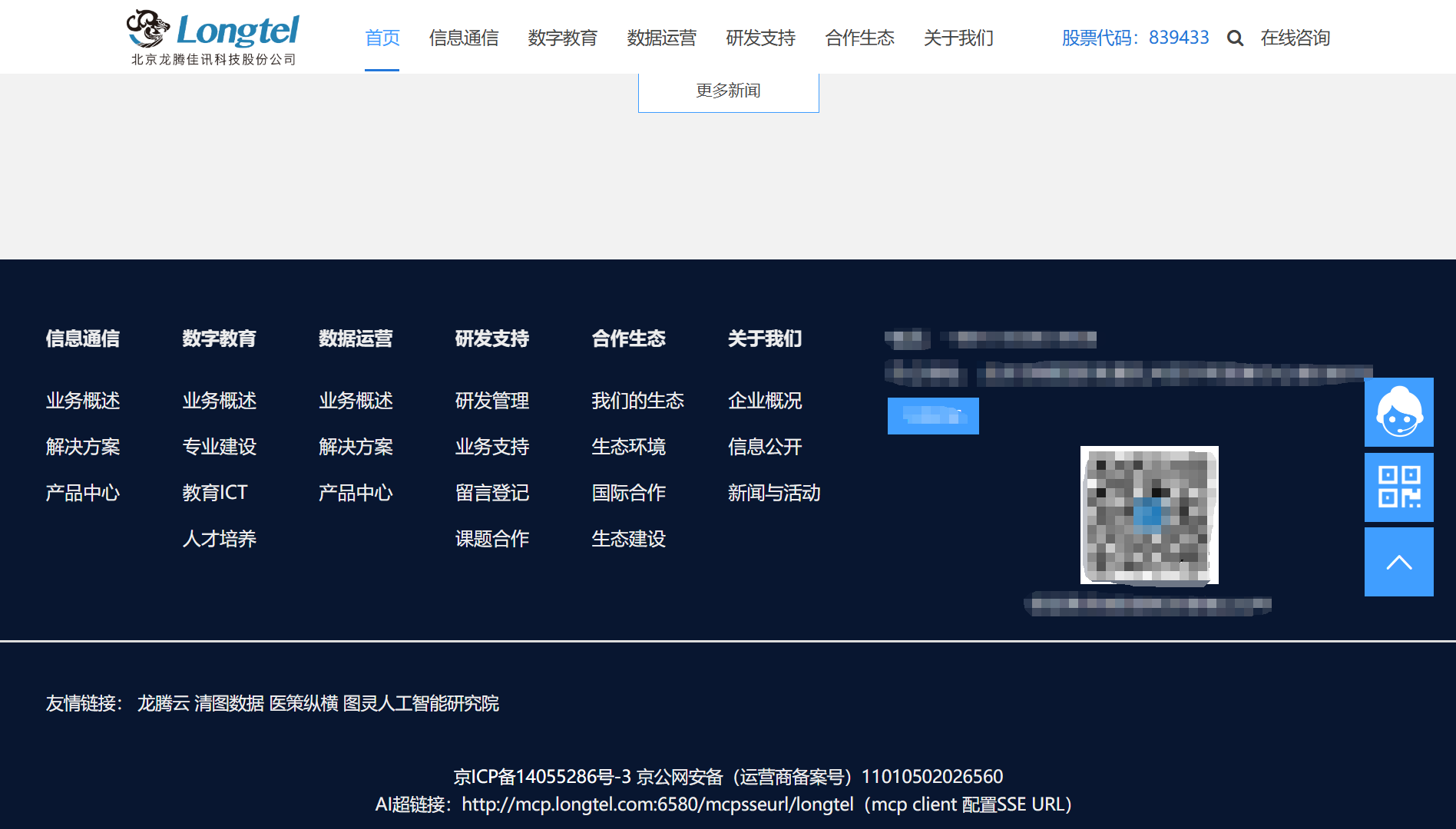Click the mcp.longtel.com AI hyperlink URL
Screen dimensions: 1456x829
point(657,804)
